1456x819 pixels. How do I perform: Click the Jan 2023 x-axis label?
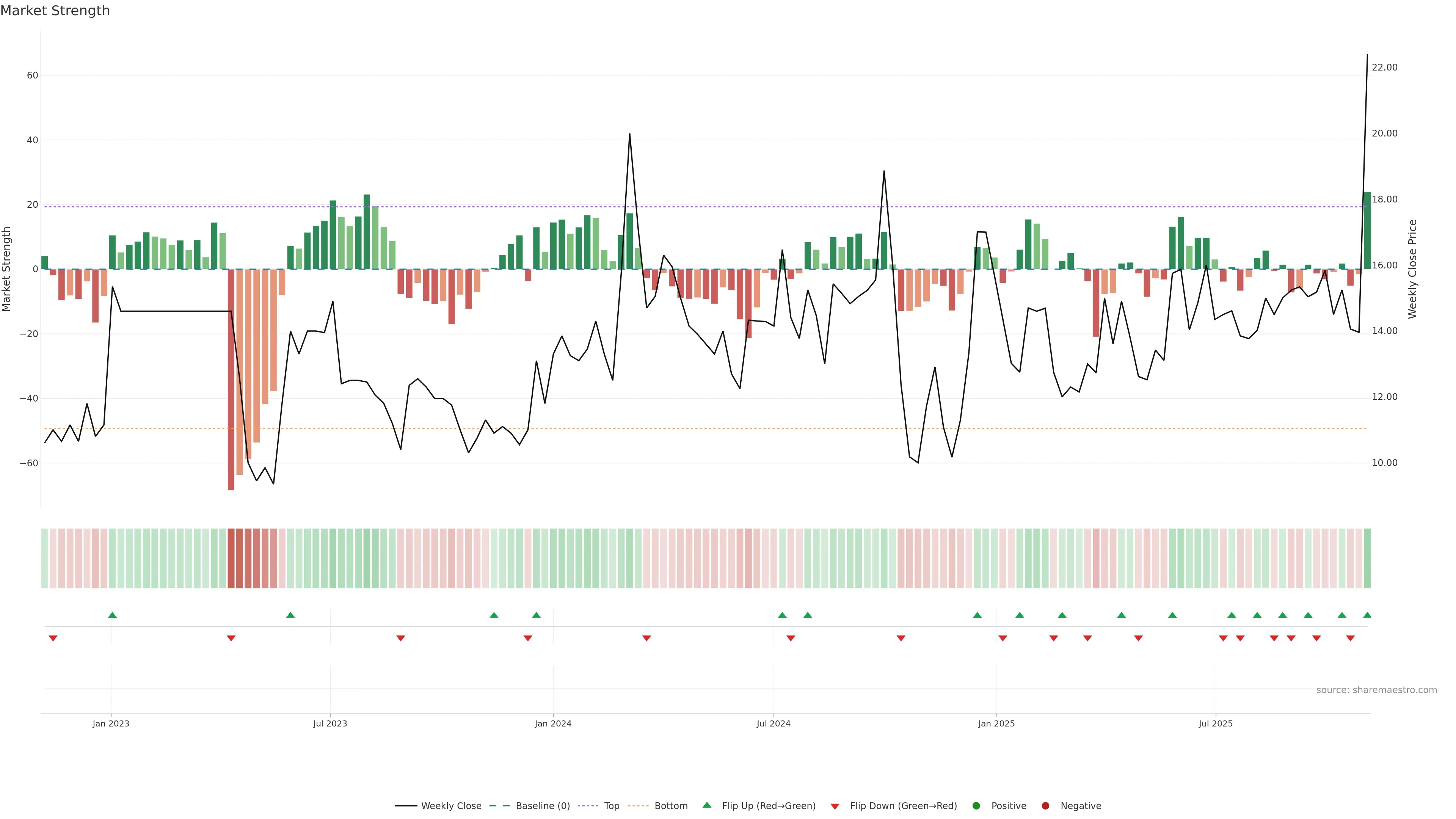(111, 723)
